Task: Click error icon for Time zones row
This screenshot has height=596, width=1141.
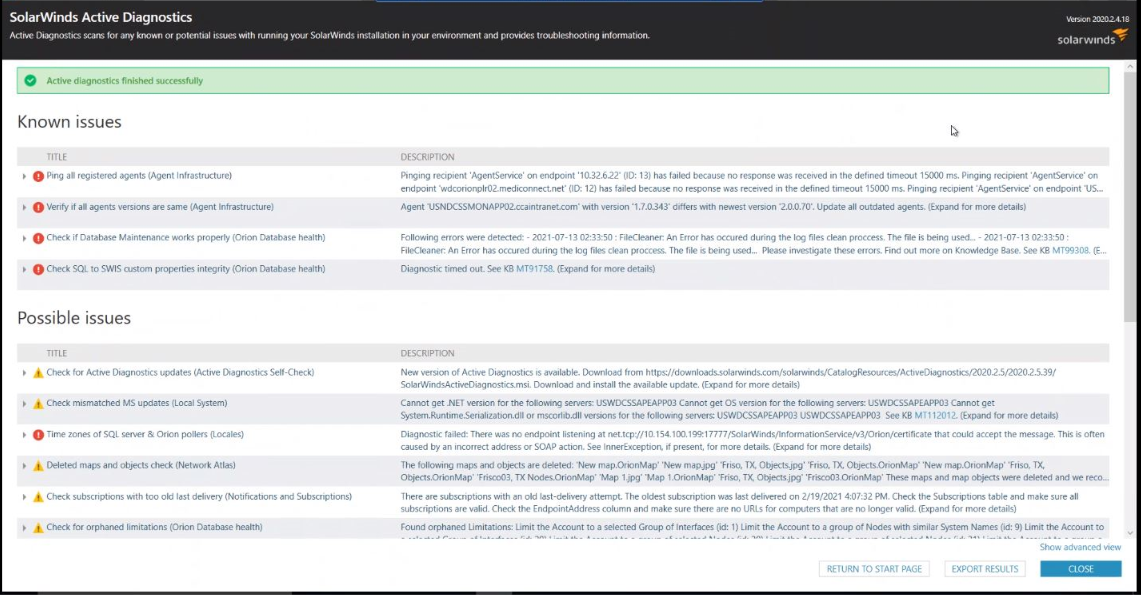Action: click(x=39, y=434)
